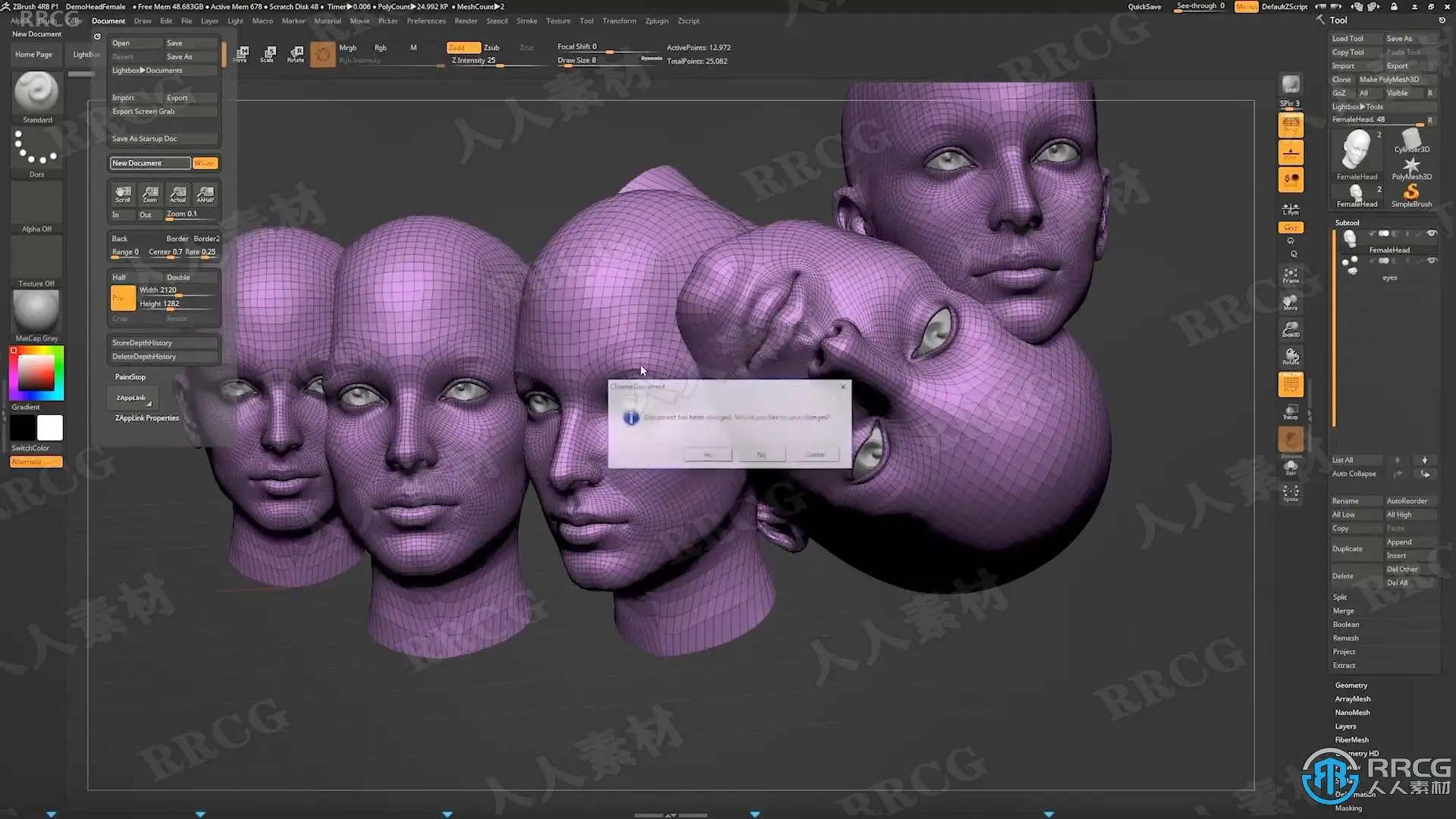Select the Zoom3D navigation icon
The width and height of the screenshot is (1456, 819).
pyautogui.click(x=1291, y=329)
